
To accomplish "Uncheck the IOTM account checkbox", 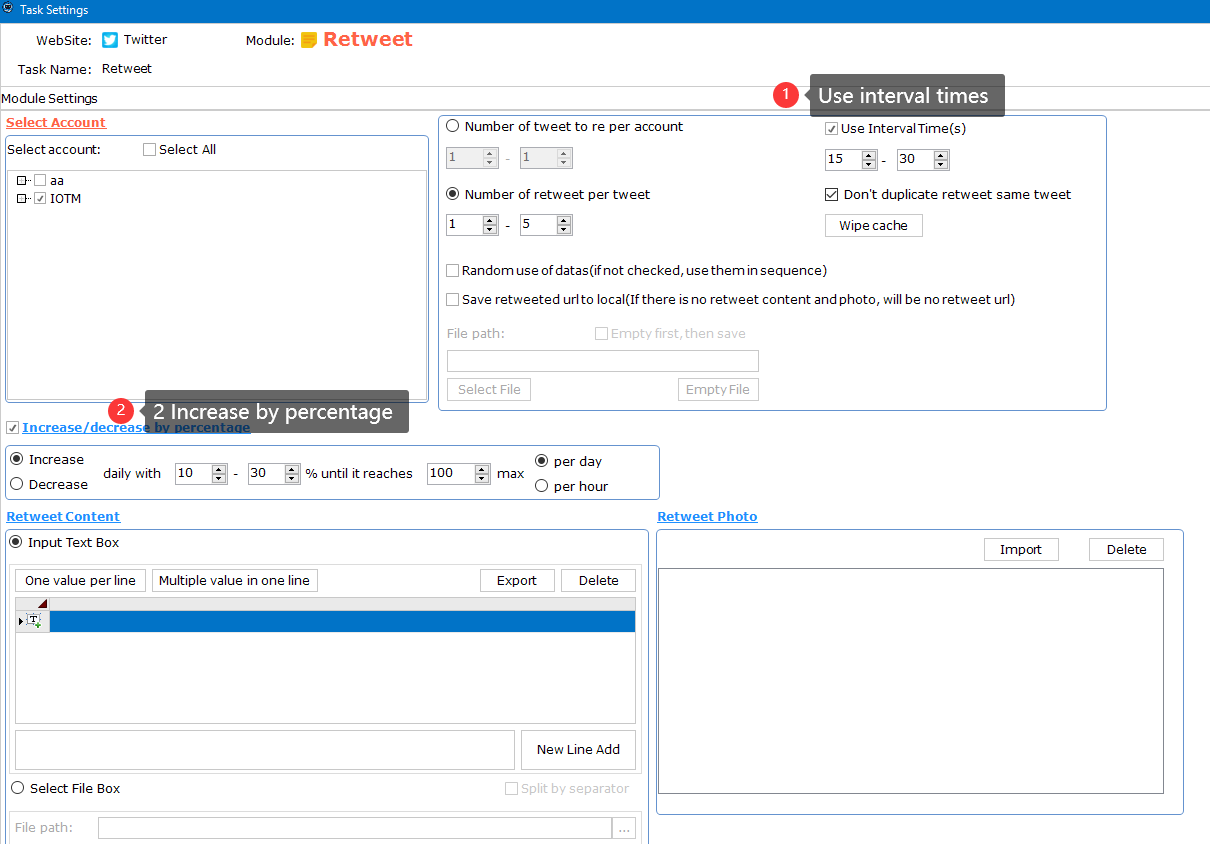I will click(x=40, y=199).
